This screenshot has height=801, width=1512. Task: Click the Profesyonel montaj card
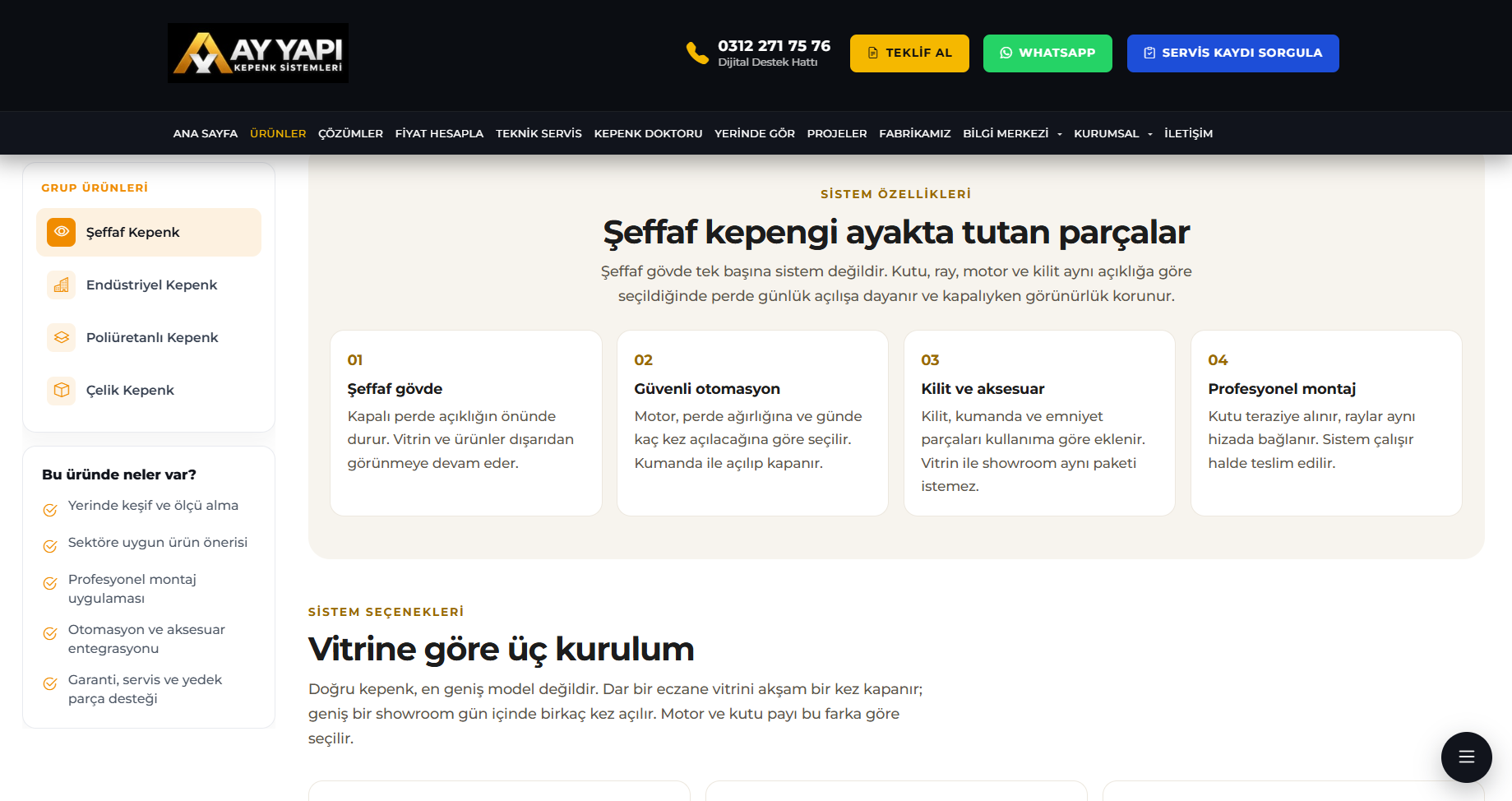[x=1326, y=424]
